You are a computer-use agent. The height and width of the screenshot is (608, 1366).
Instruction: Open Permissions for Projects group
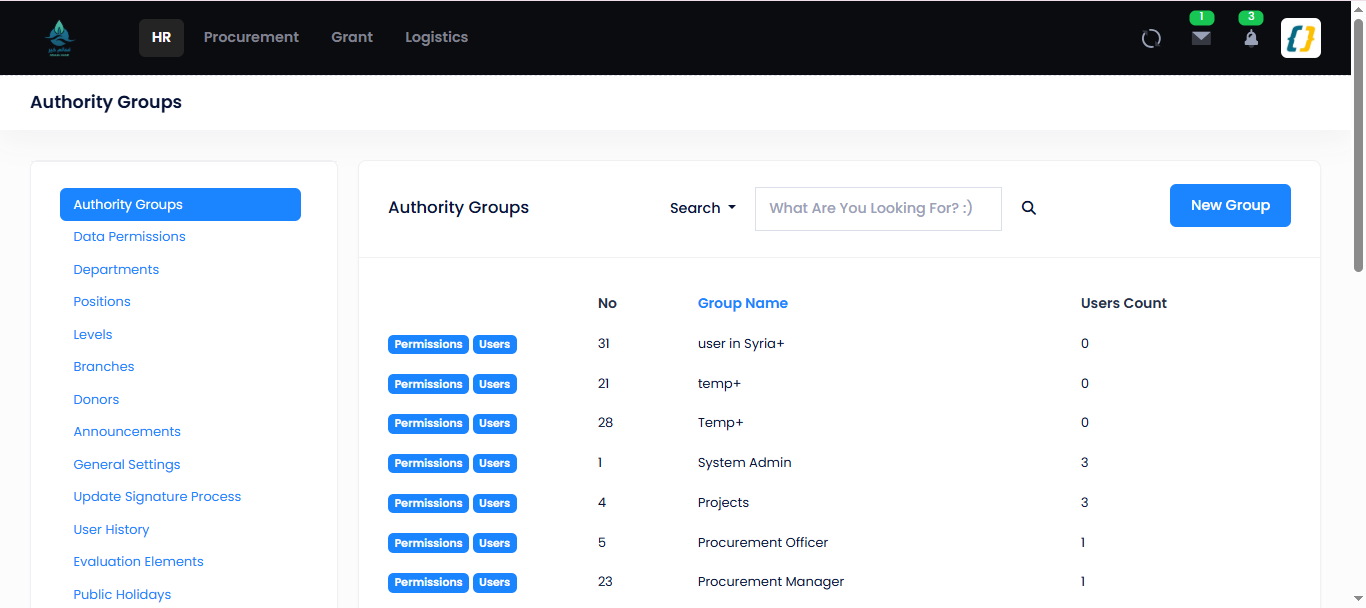428,503
